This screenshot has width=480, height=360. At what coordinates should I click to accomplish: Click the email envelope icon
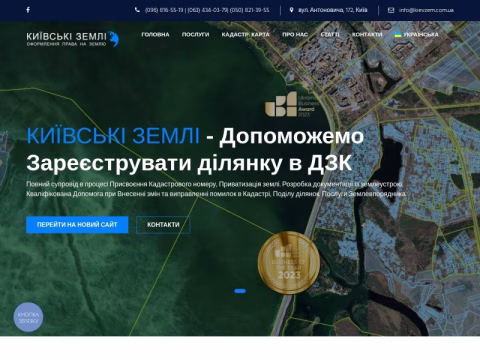click(x=391, y=10)
